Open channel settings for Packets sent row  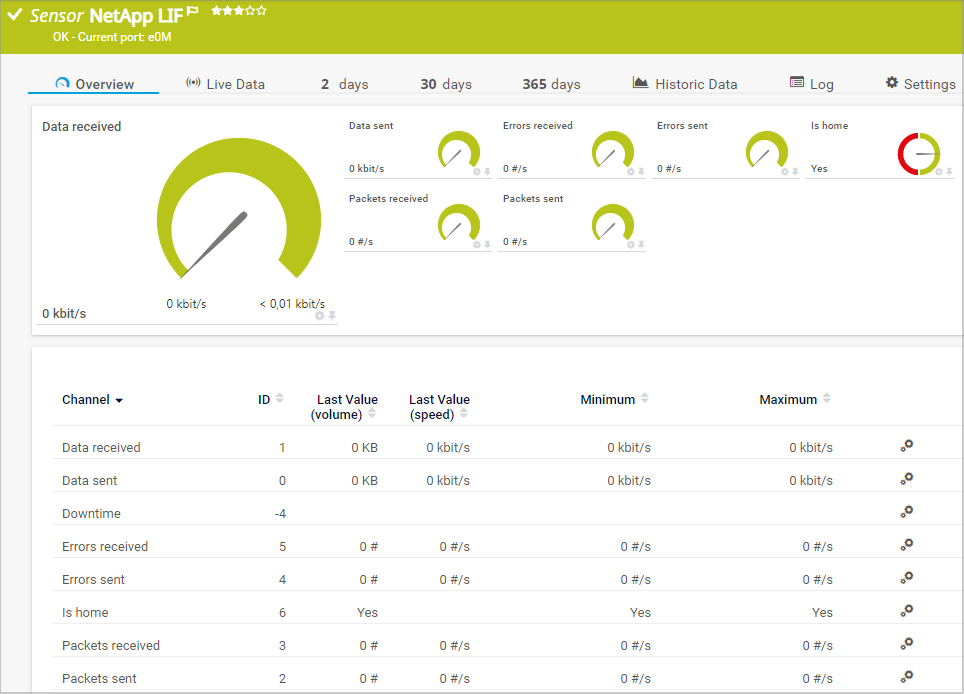pyautogui.click(x=906, y=677)
